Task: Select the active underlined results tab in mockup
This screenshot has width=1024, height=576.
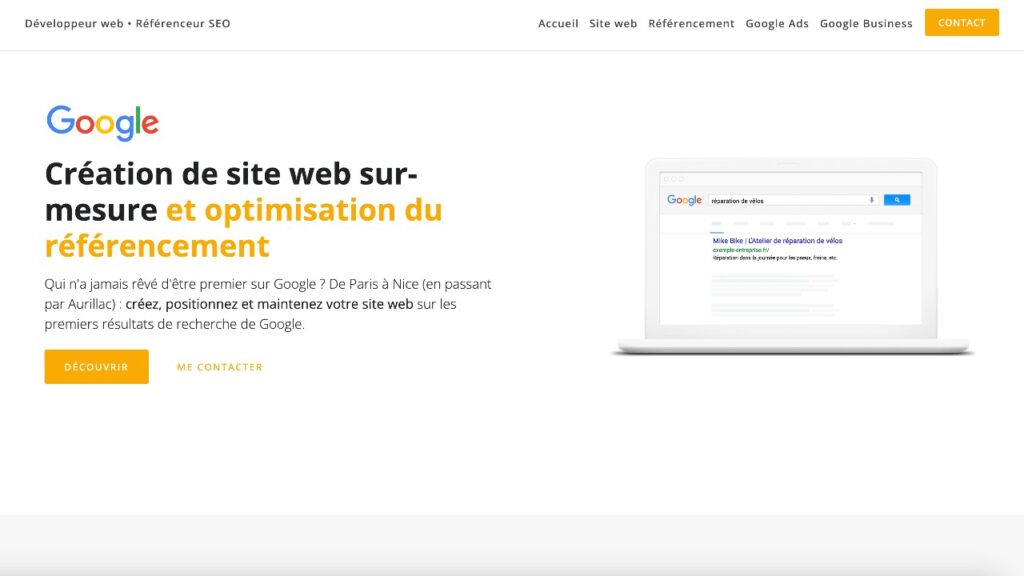Action: (717, 224)
